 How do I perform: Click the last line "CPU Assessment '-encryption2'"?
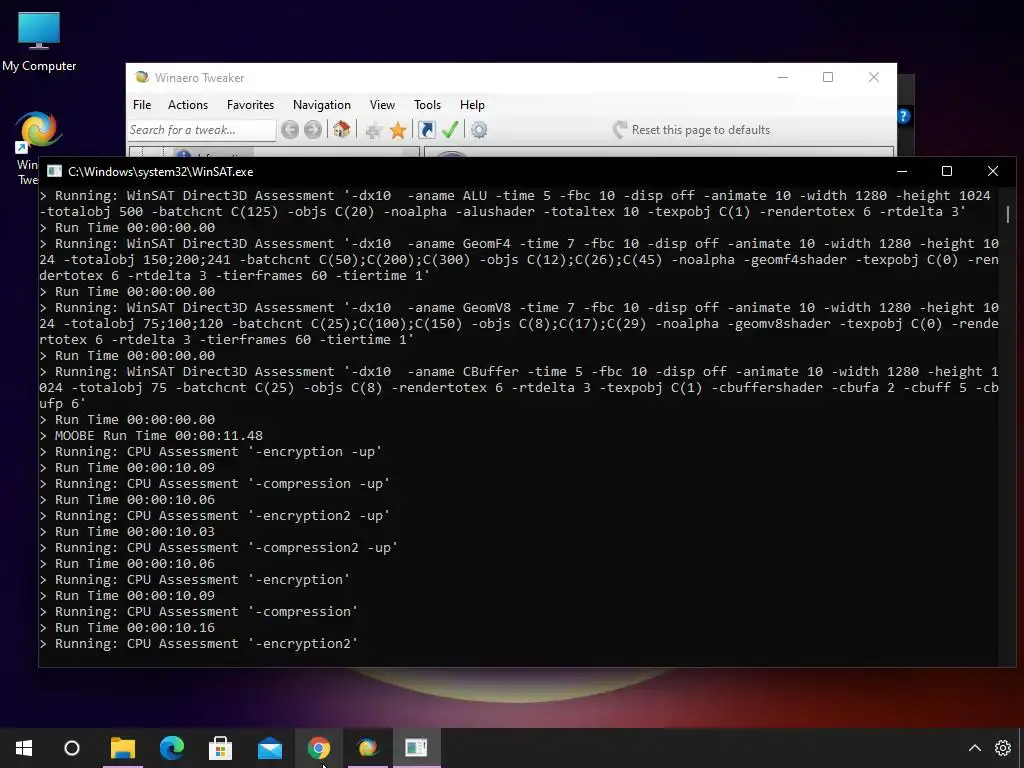click(242, 643)
